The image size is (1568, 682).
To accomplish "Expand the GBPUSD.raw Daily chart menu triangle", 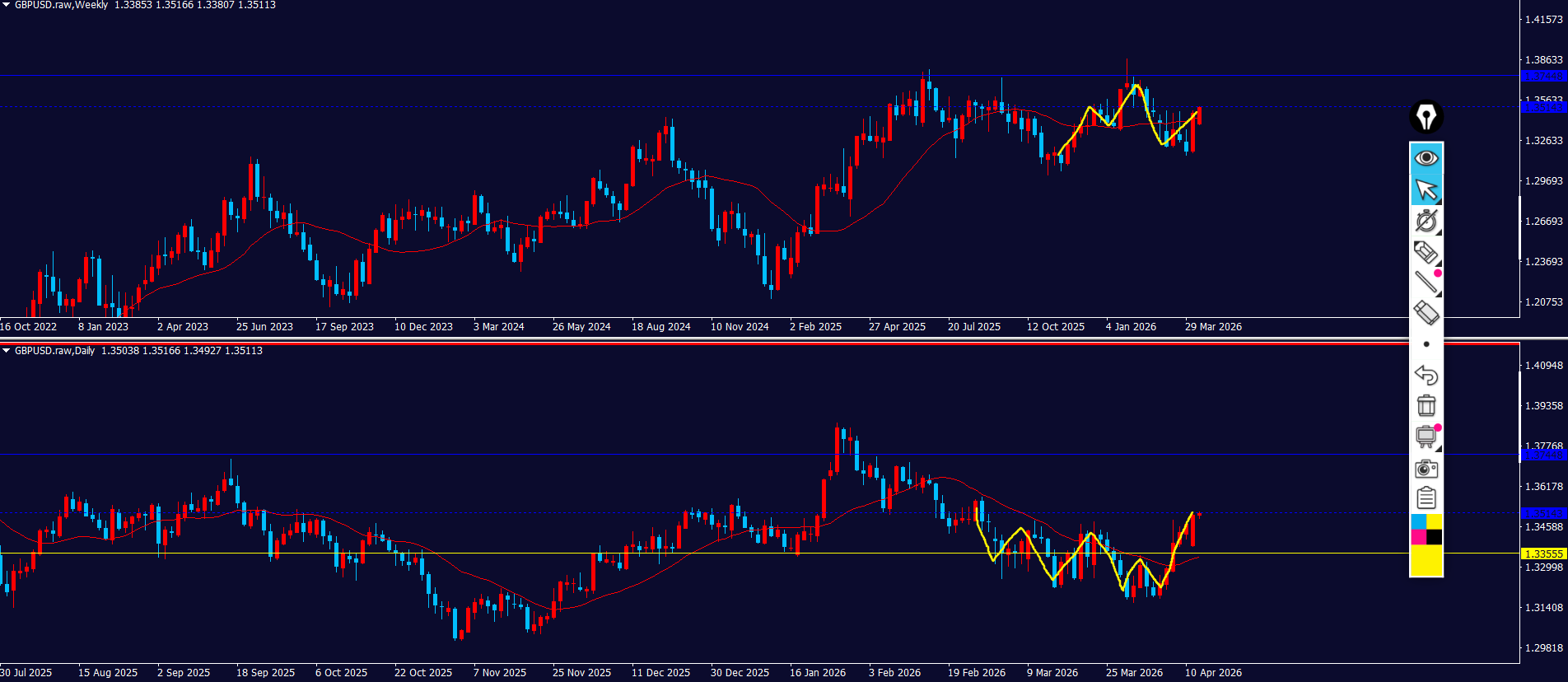I will 7,351.
